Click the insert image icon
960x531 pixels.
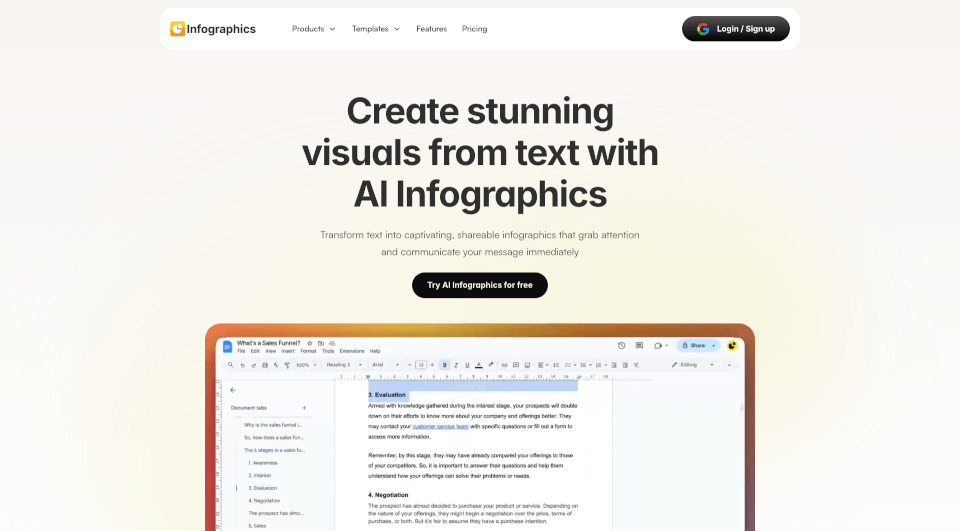(527, 366)
